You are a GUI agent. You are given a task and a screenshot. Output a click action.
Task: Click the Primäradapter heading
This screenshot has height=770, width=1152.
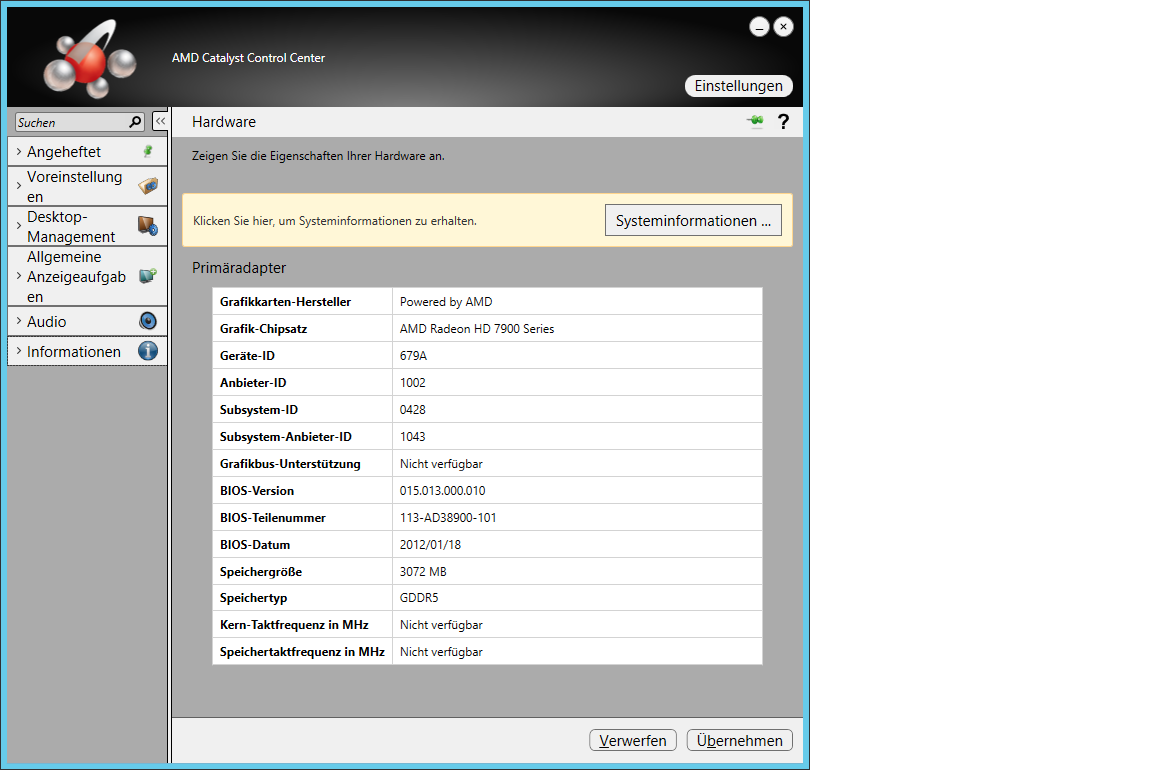click(239, 268)
